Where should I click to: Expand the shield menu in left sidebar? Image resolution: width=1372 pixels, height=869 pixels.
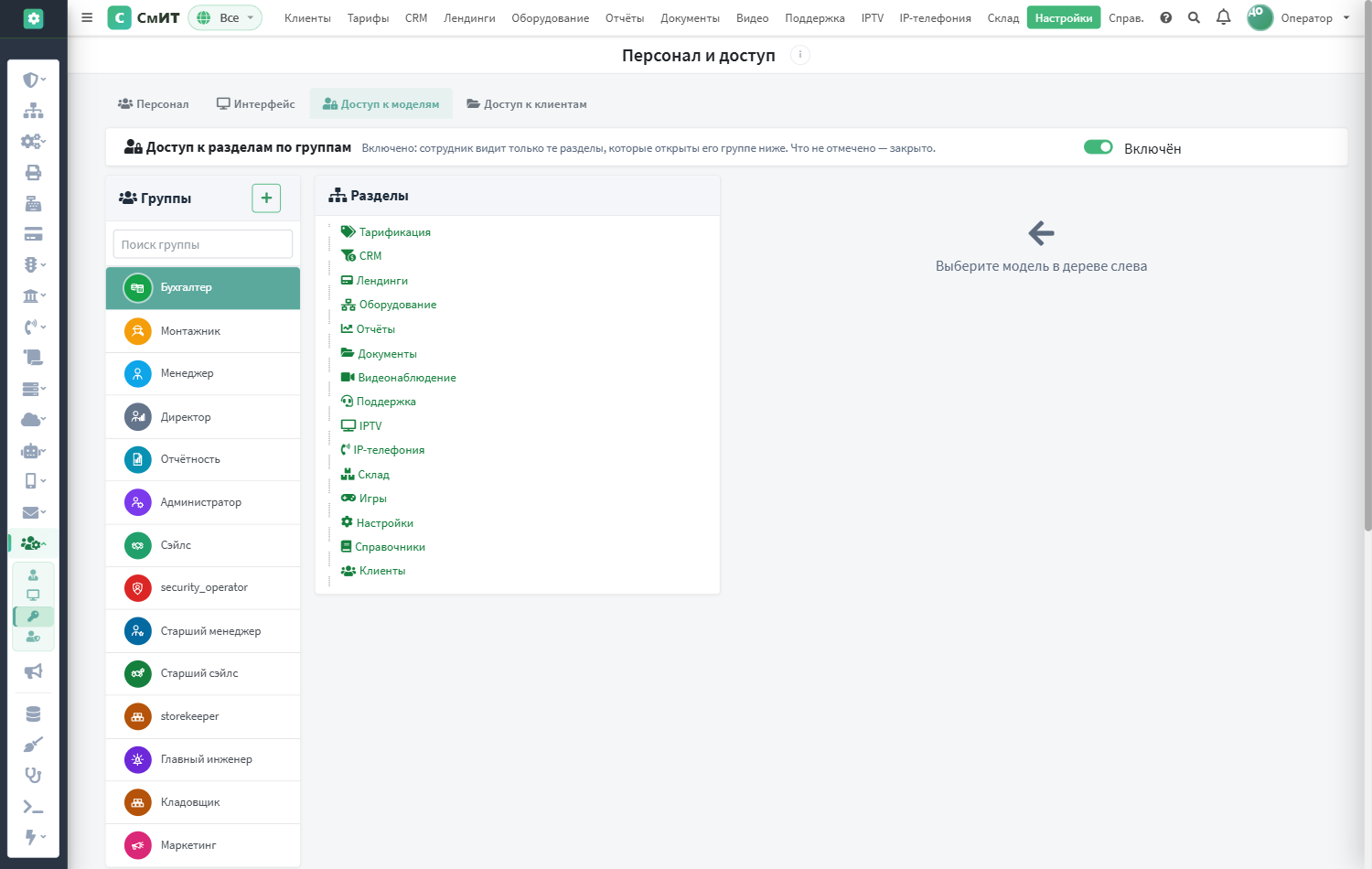[x=33, y=80]
